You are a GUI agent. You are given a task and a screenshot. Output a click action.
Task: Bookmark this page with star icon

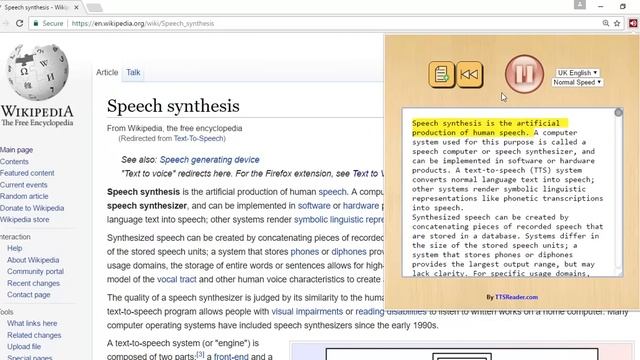[x=617, y=23]
